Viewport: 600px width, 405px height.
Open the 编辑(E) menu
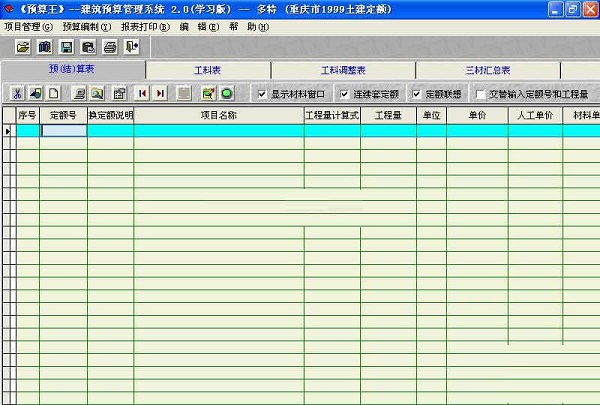click(199, 27)
